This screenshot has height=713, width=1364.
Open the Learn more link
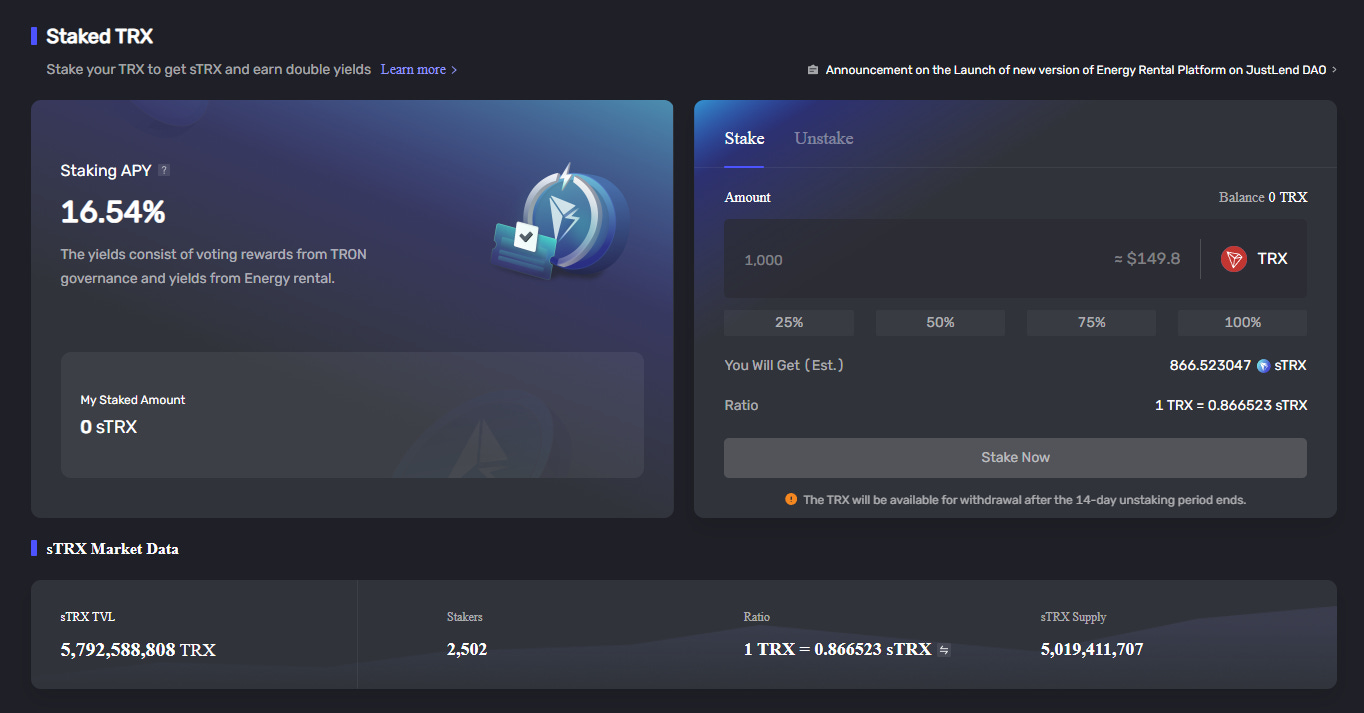click(x=413, y=70)
